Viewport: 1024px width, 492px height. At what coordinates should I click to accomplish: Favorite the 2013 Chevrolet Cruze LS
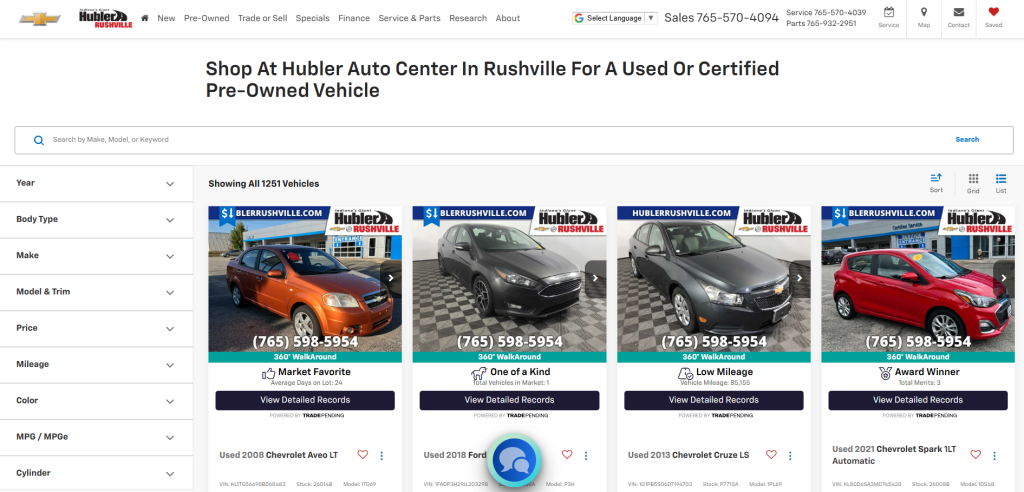[x=771, y=455]
